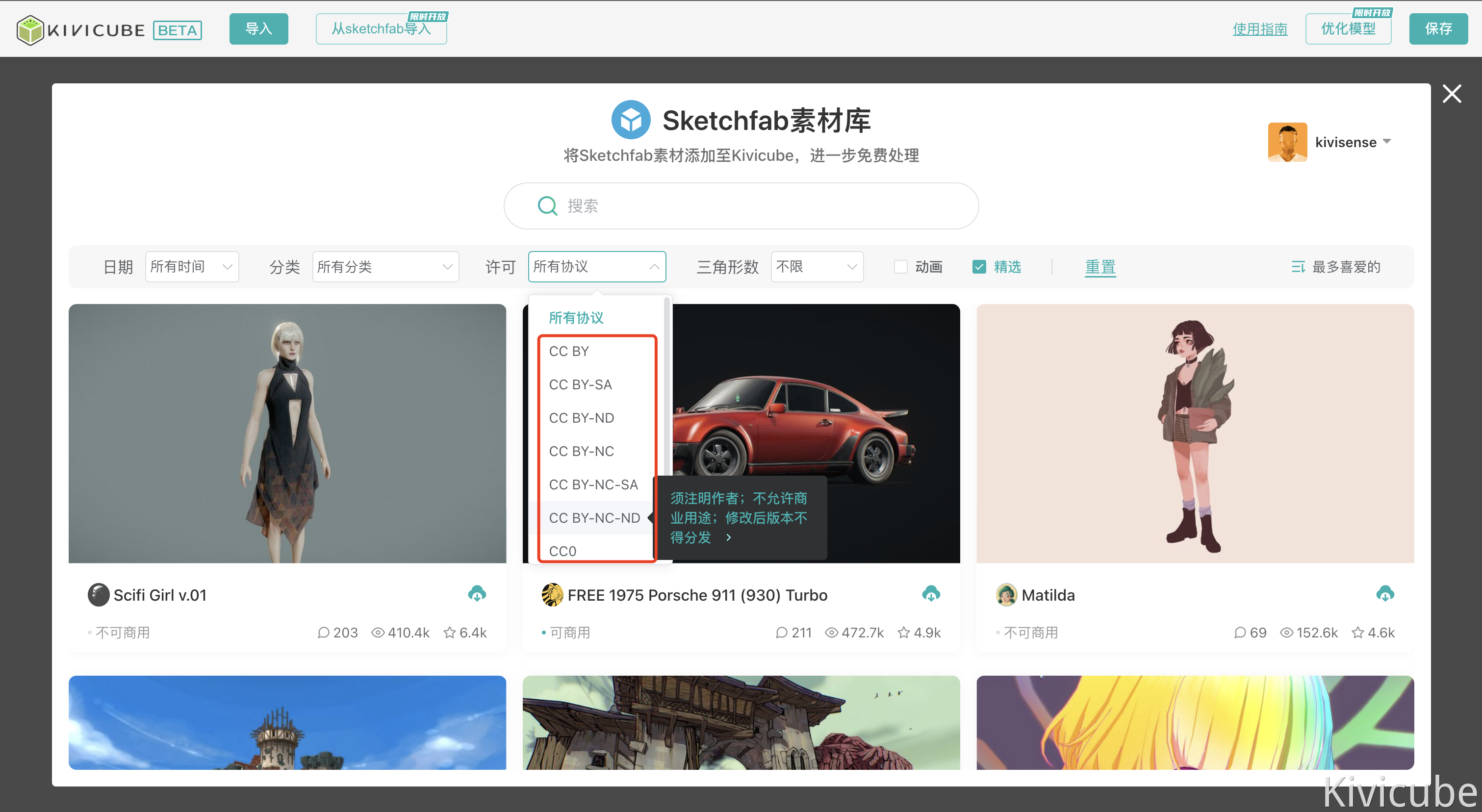This screenshot has width=1482, height=812.
Task: Select CC BY-SA license option
Action: click(580, 385)
